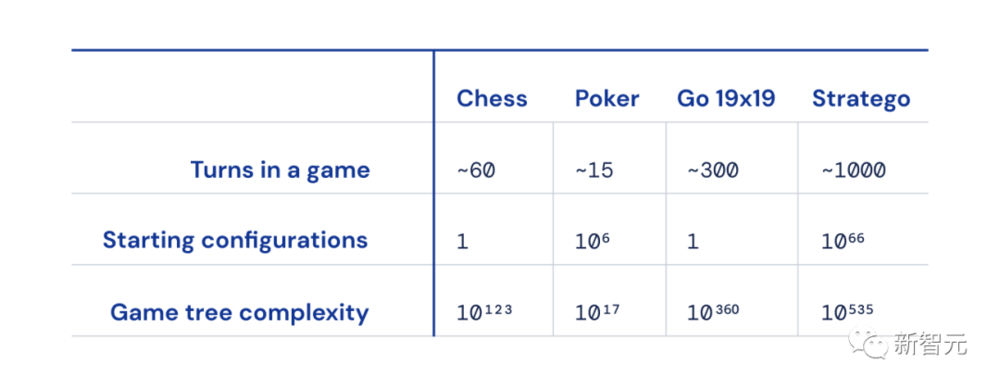
Task: Click the Starting configurations row label
Action: coord(235,240)
